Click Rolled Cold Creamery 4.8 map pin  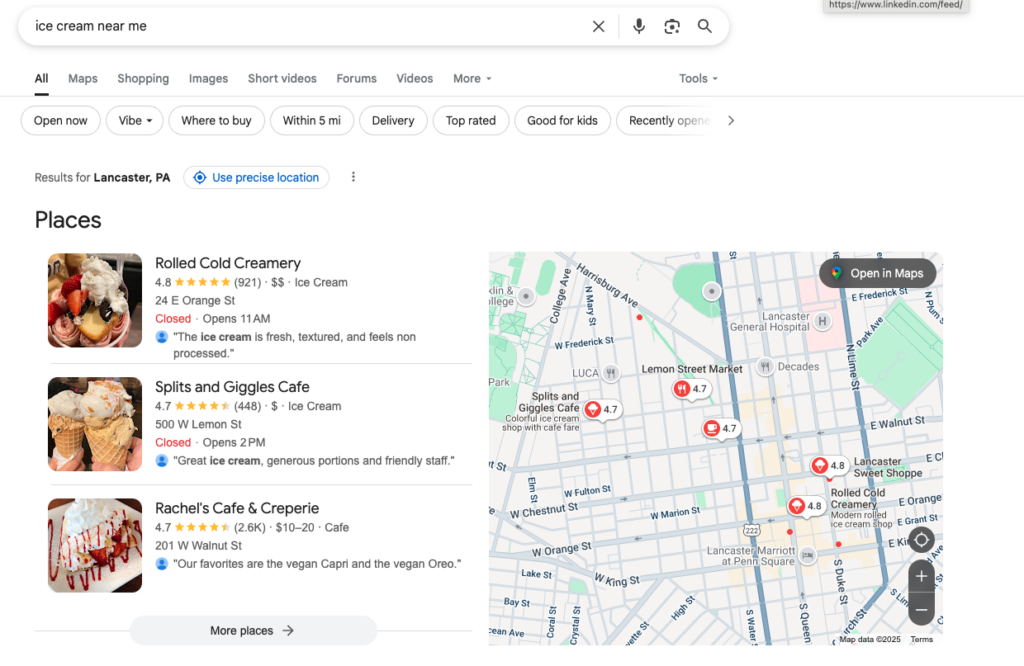[x=805, y=506]
